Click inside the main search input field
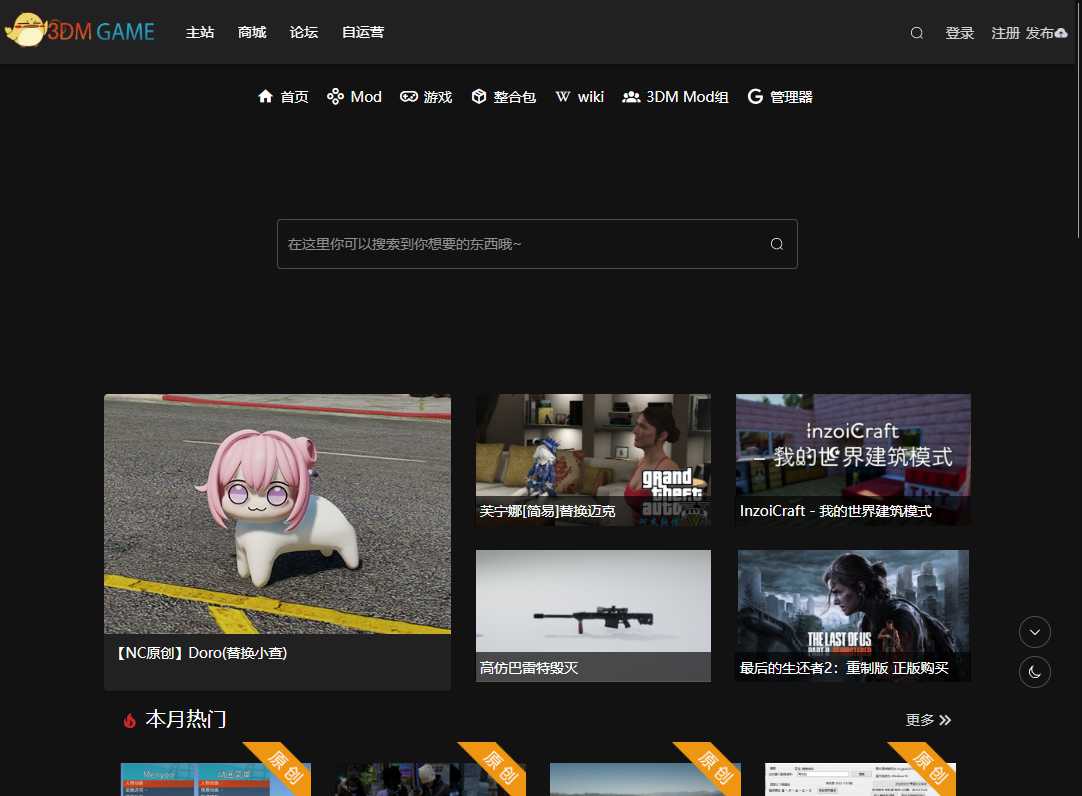 click(x=520, y=244)
